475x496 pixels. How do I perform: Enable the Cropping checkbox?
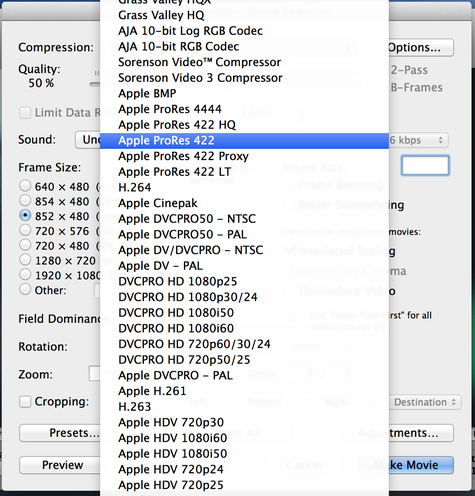25,402
